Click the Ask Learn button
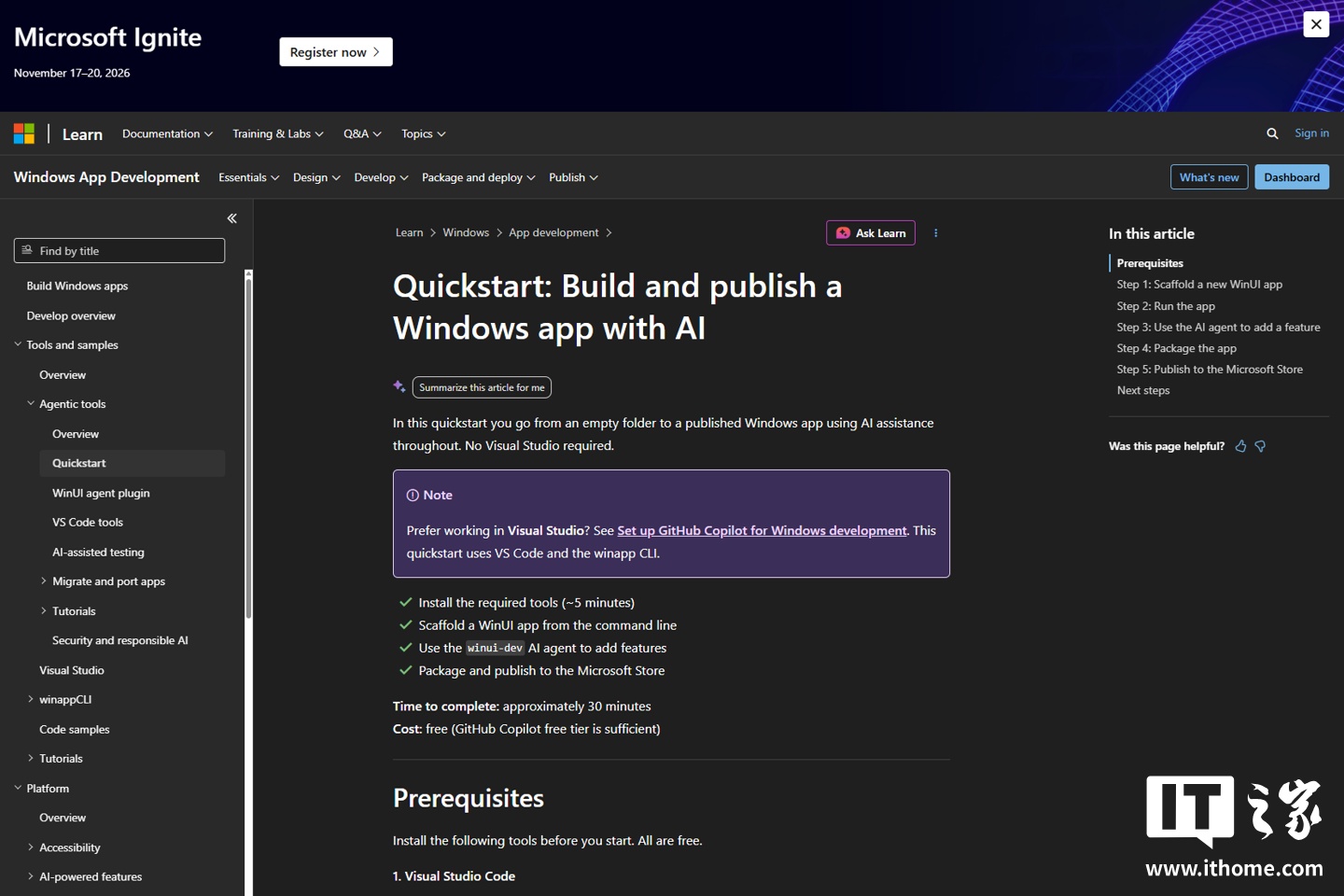1344x896 pixels. click(871, 232)
